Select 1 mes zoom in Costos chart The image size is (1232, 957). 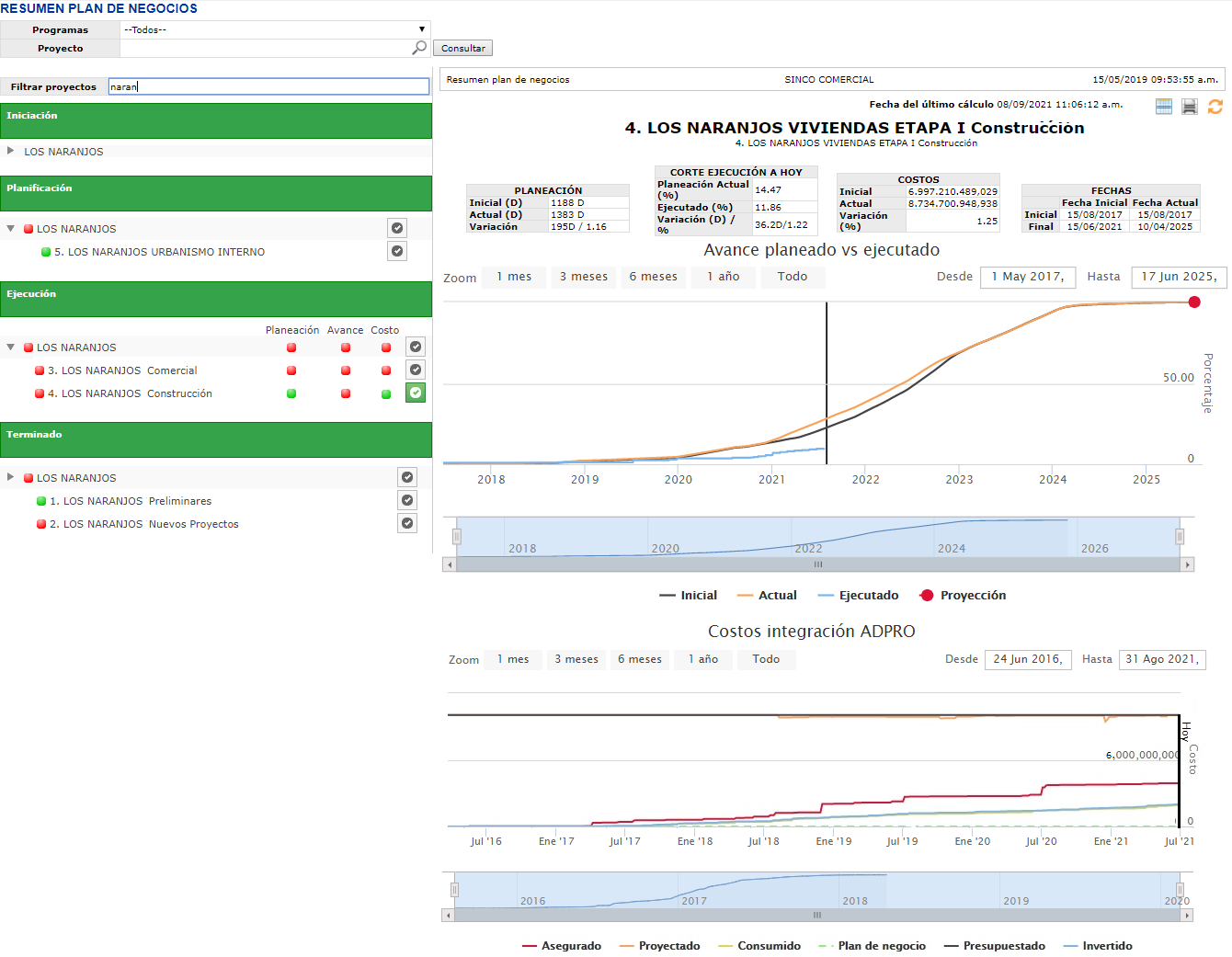(513, 659)
